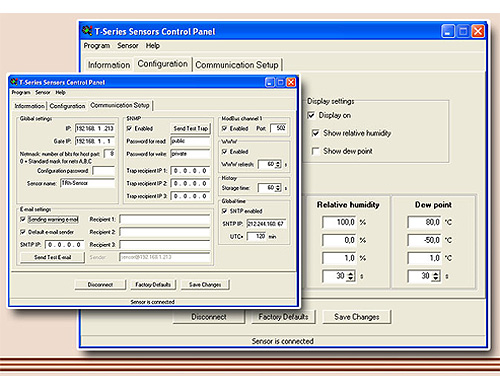Click Password for read field
The height and width of the screenshot is (392, 500).
coord(190,141)
